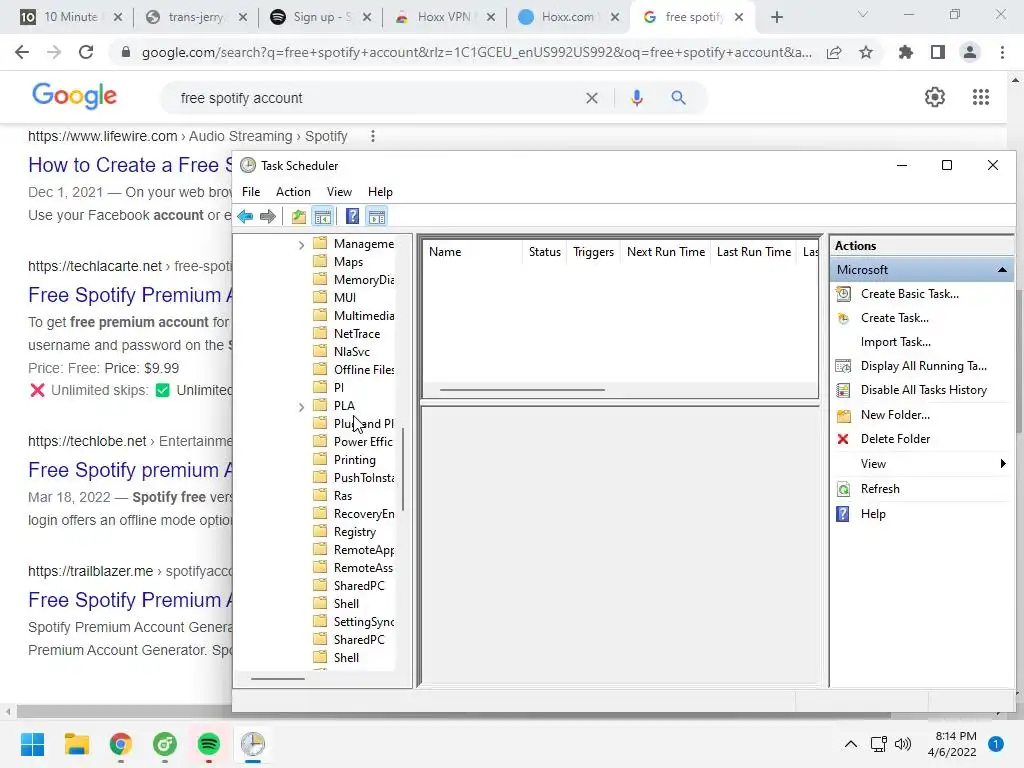Select the Maps folder in tree

click(x=348, y=262)
